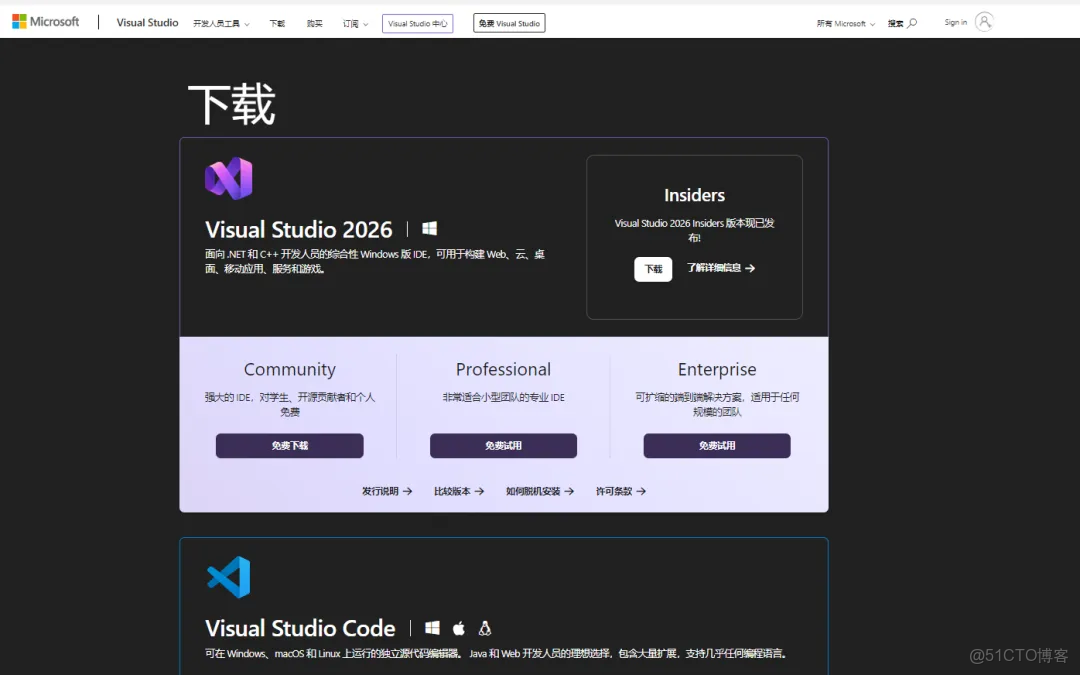Viewport: 1080px width, 675px height.
Task: Open the 订阅 dropdown menu
Action: point(354,22)
